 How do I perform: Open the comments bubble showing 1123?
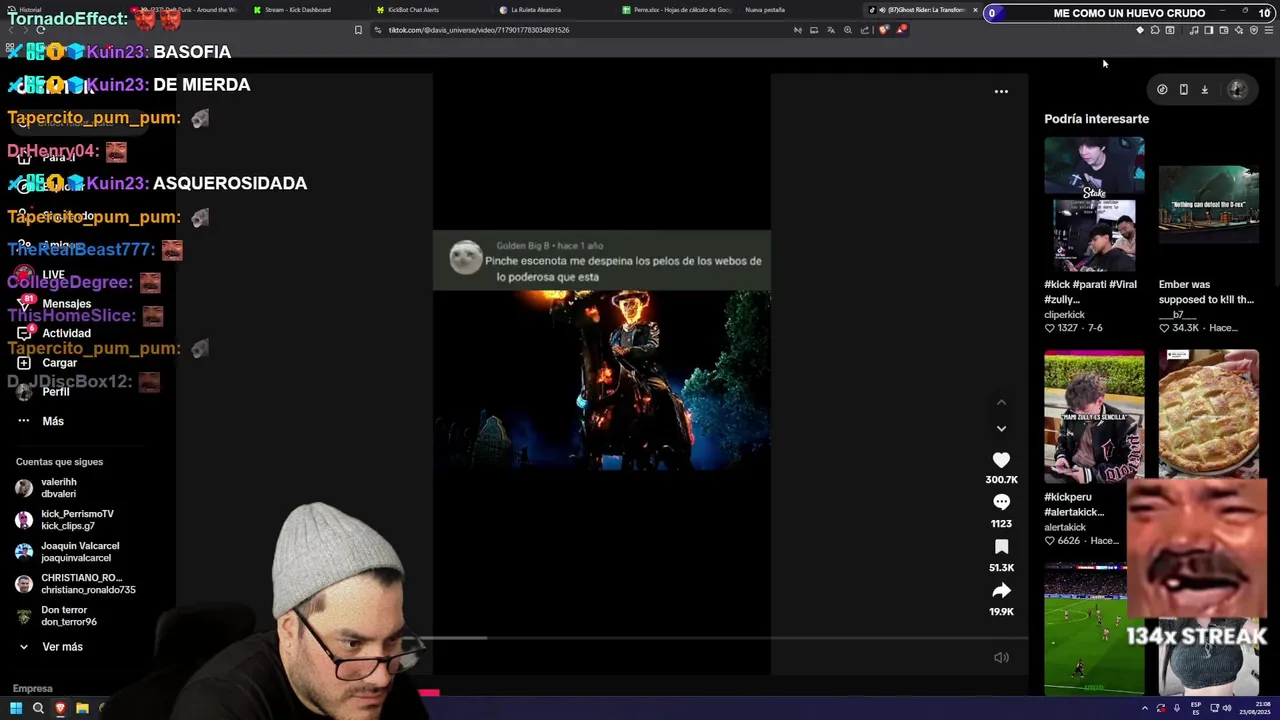[x=1001, y=502]
